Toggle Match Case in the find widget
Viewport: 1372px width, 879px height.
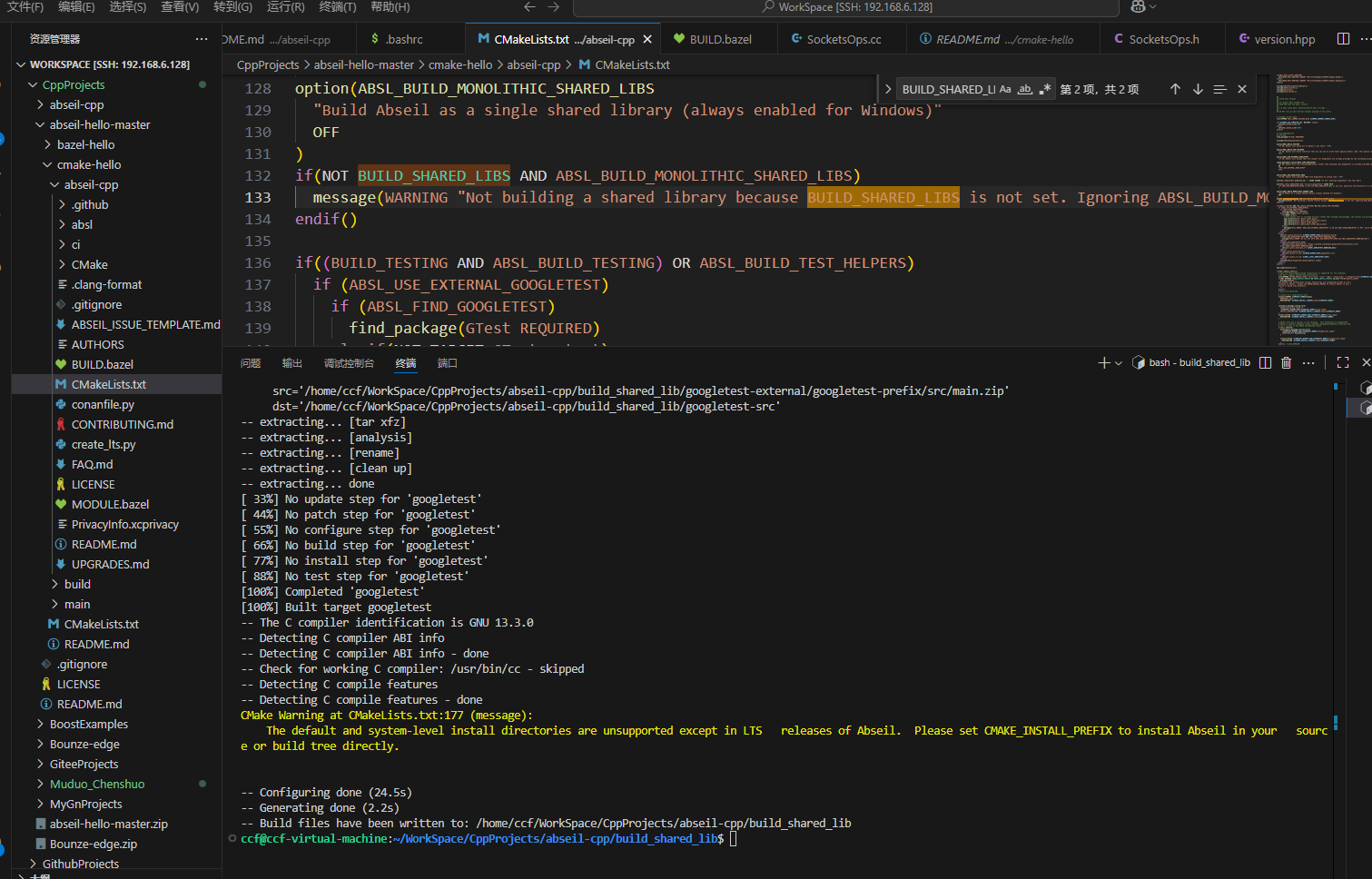pos(1005,89)
